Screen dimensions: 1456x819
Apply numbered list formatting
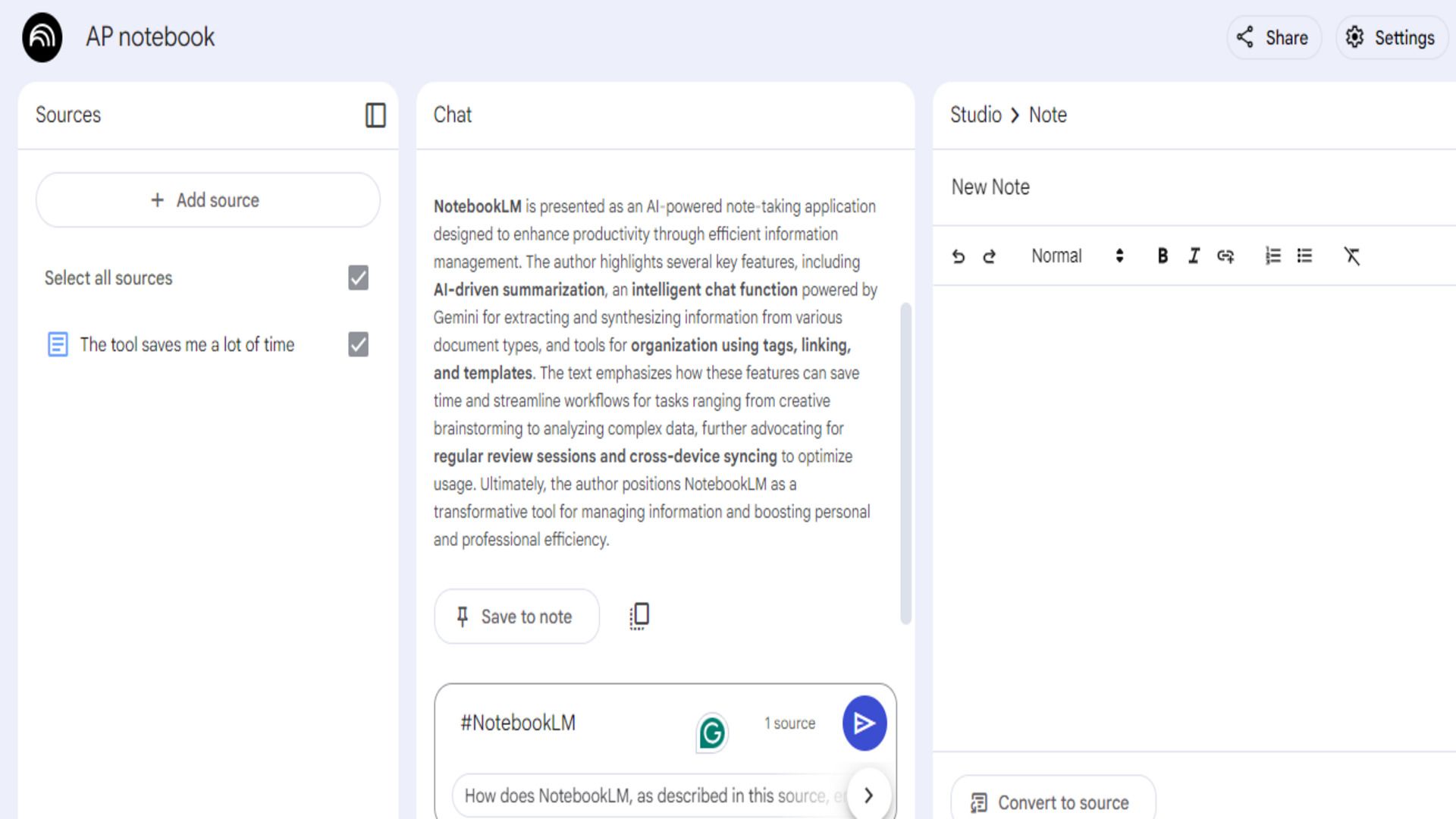[x=1273, y=256]
